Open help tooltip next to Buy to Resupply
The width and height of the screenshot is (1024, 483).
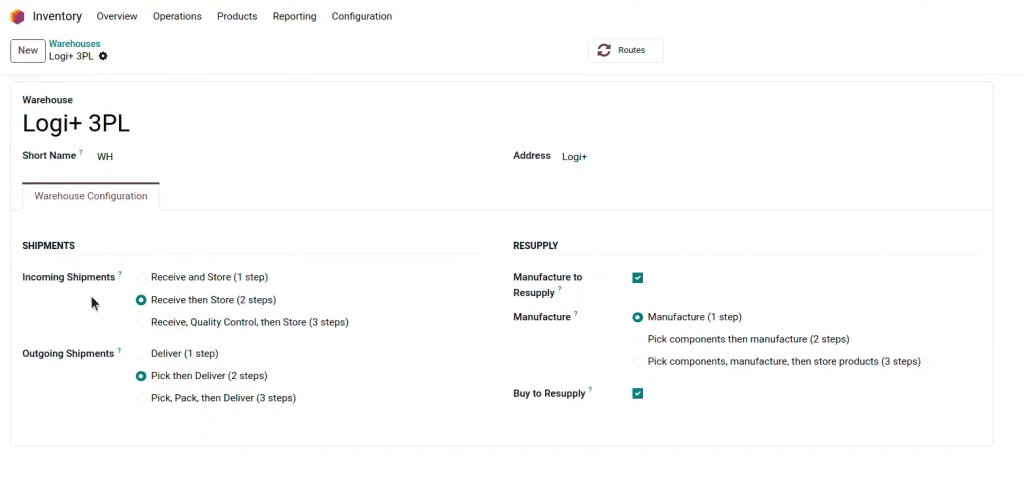tap(590, 390)
